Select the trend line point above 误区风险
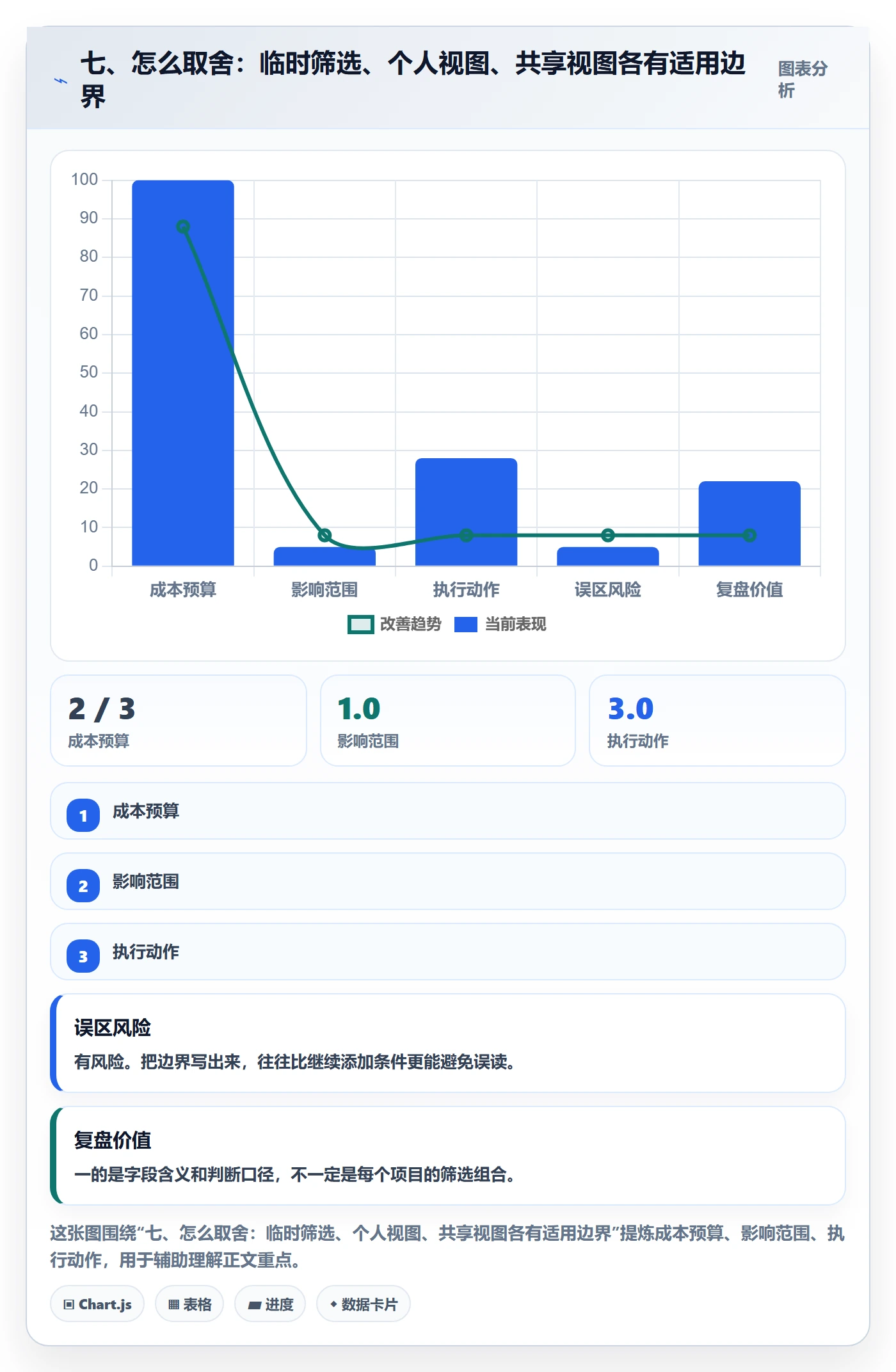Image resolution: width=896 pixels, height=1372 pixels. pos(608,535)
